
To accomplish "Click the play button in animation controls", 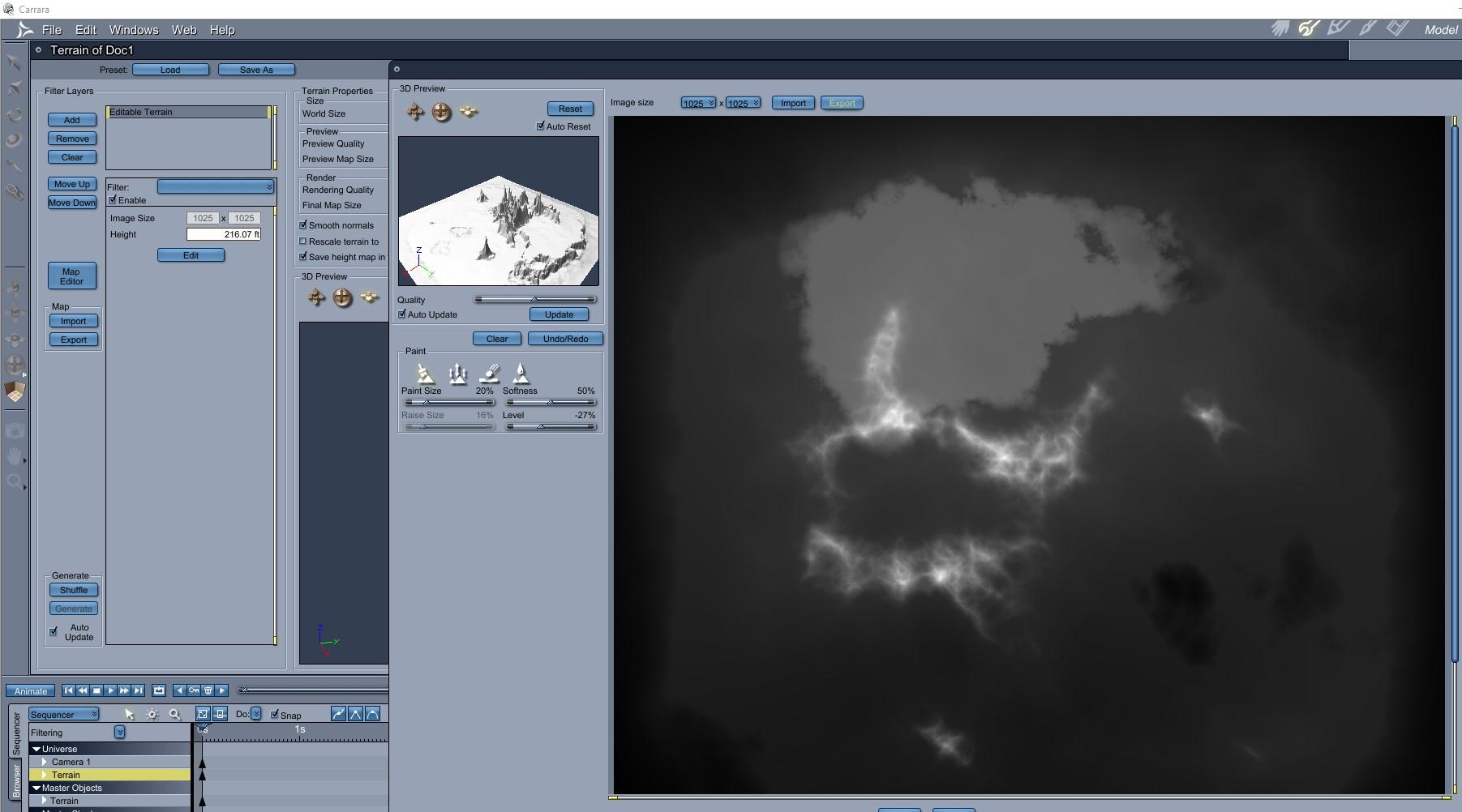I will point(110,690).
